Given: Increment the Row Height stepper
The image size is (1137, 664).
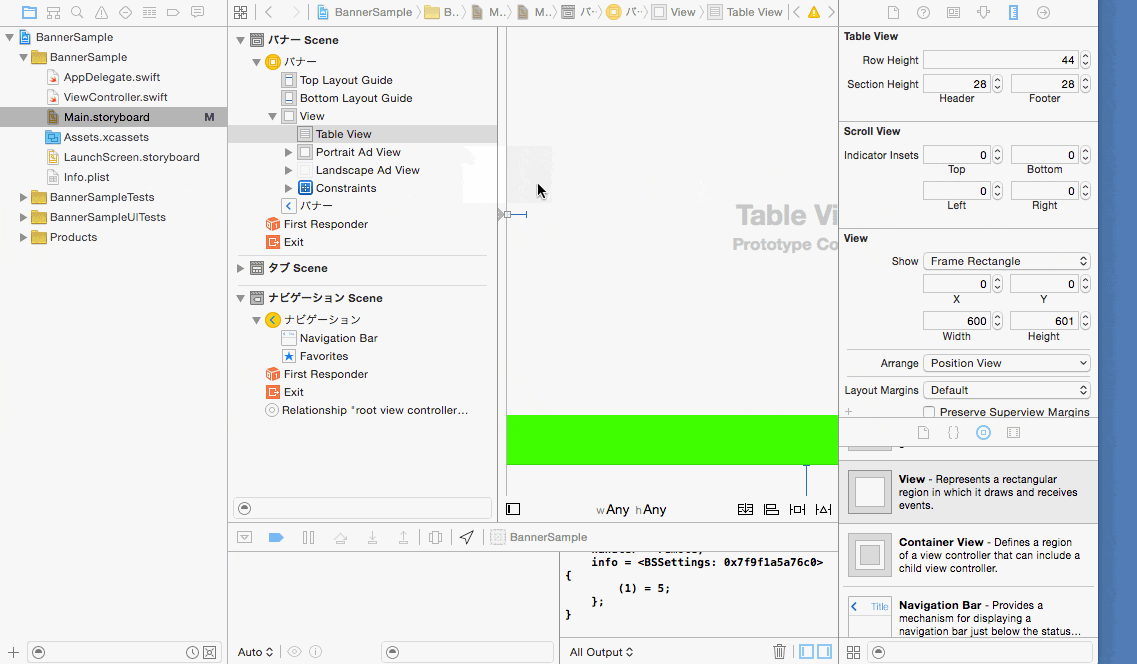Looking at the screenshot, I should pyautogui.click(x=1086, y=56).
